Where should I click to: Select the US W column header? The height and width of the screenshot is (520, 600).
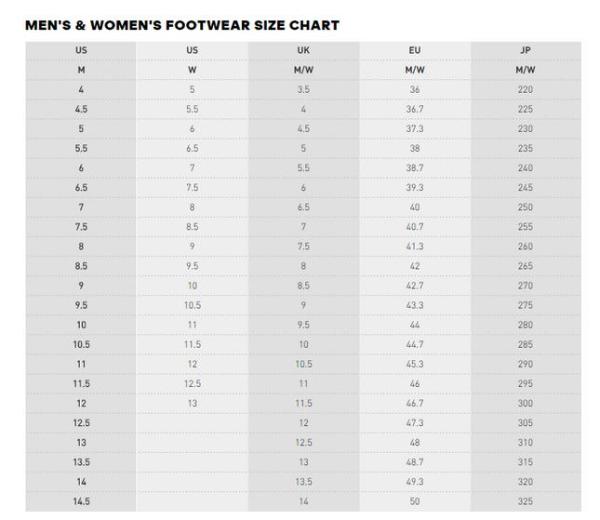click(192, 60)
